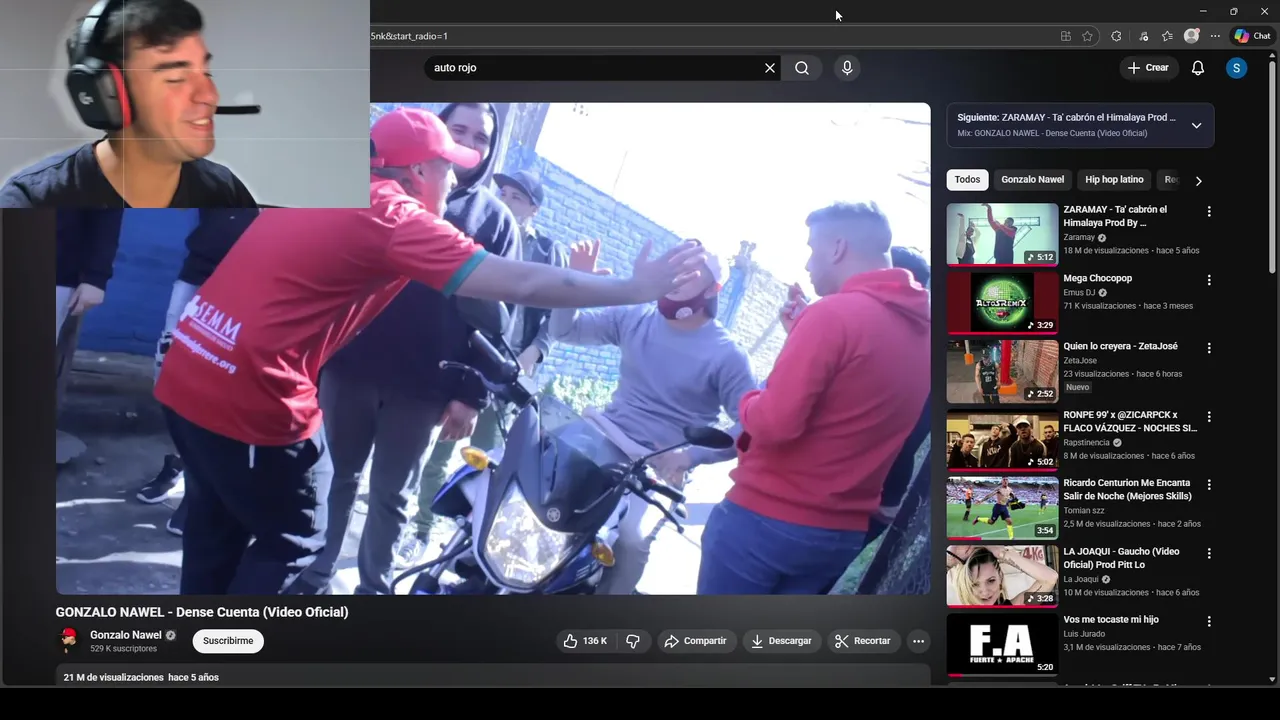1280x720 pixels.
Task: Like the video with thumbs up 136 K
Action: click(x=585, y=641)
